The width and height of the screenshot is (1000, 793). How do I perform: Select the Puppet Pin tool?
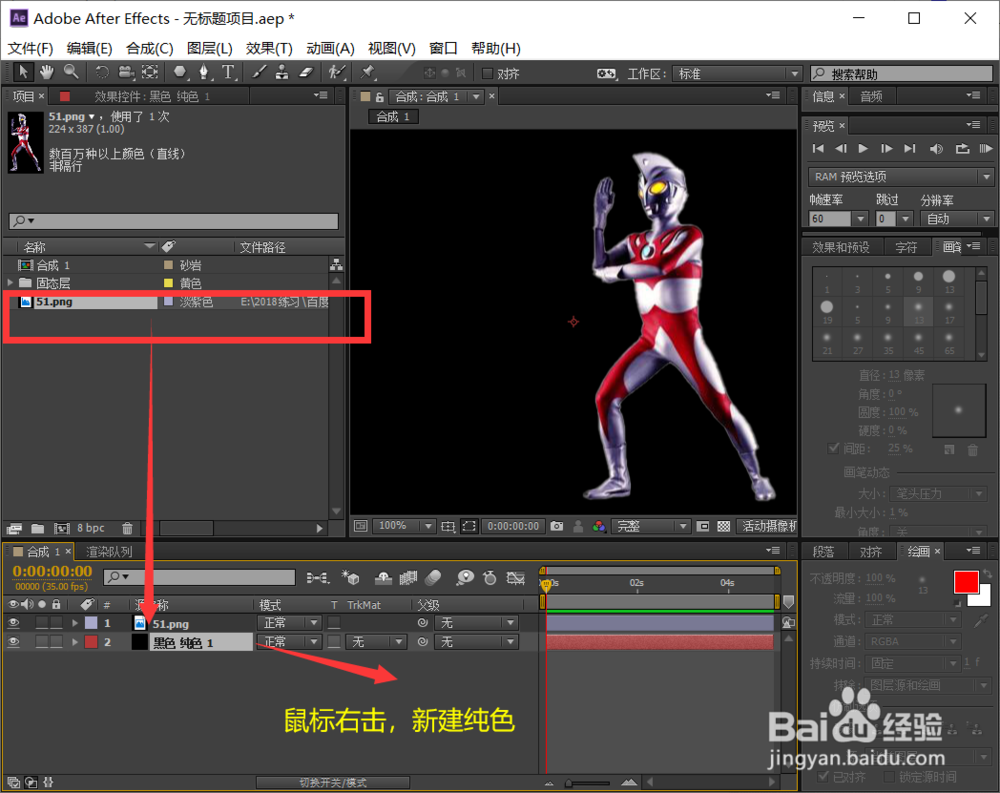367,72
